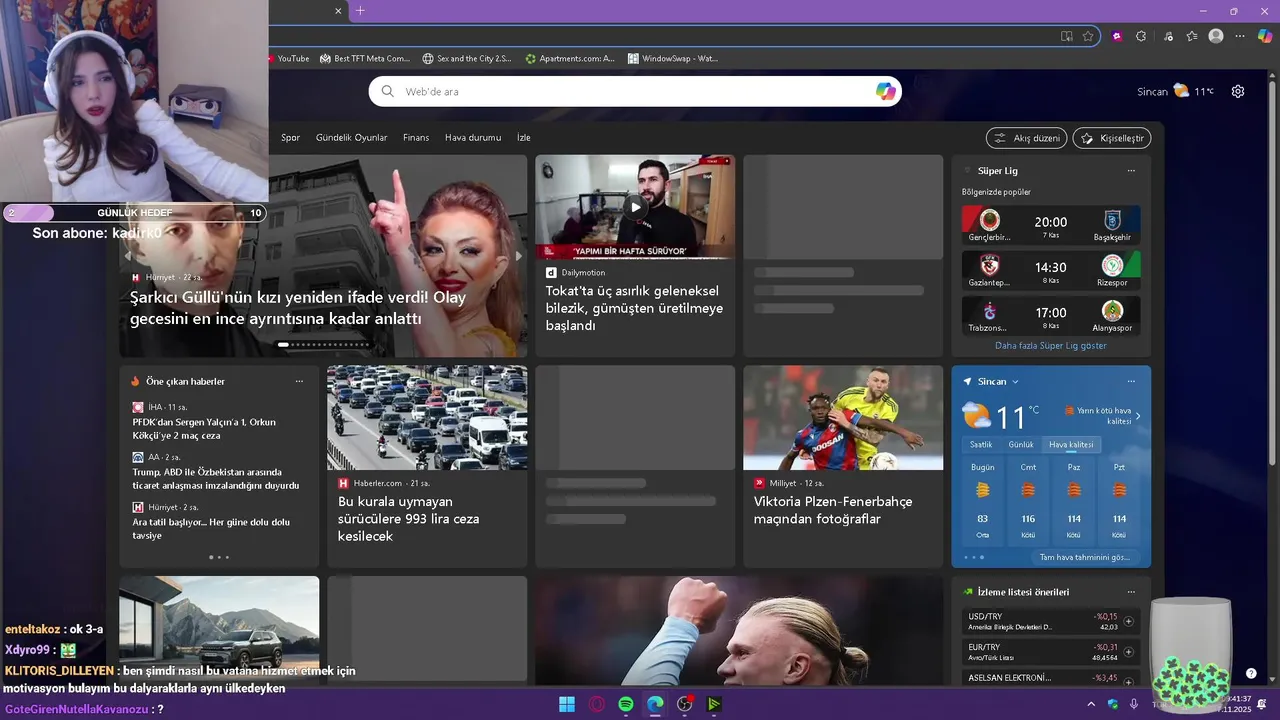The height and width of the screenshot is (720, 1280).
Task: Add EUR/TRY to the watchlist
Action: coord(1128,652)
